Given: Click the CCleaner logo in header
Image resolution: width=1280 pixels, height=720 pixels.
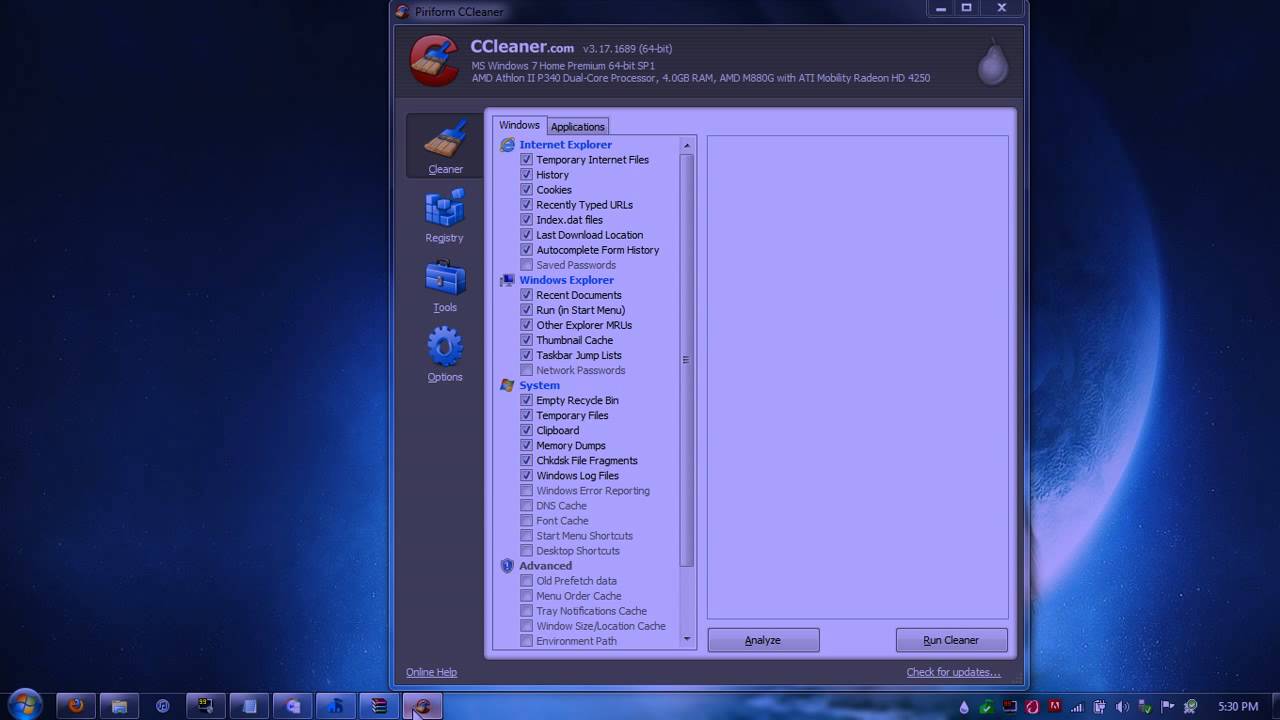Looking at the screenshot, I should (x=434, y=60).
